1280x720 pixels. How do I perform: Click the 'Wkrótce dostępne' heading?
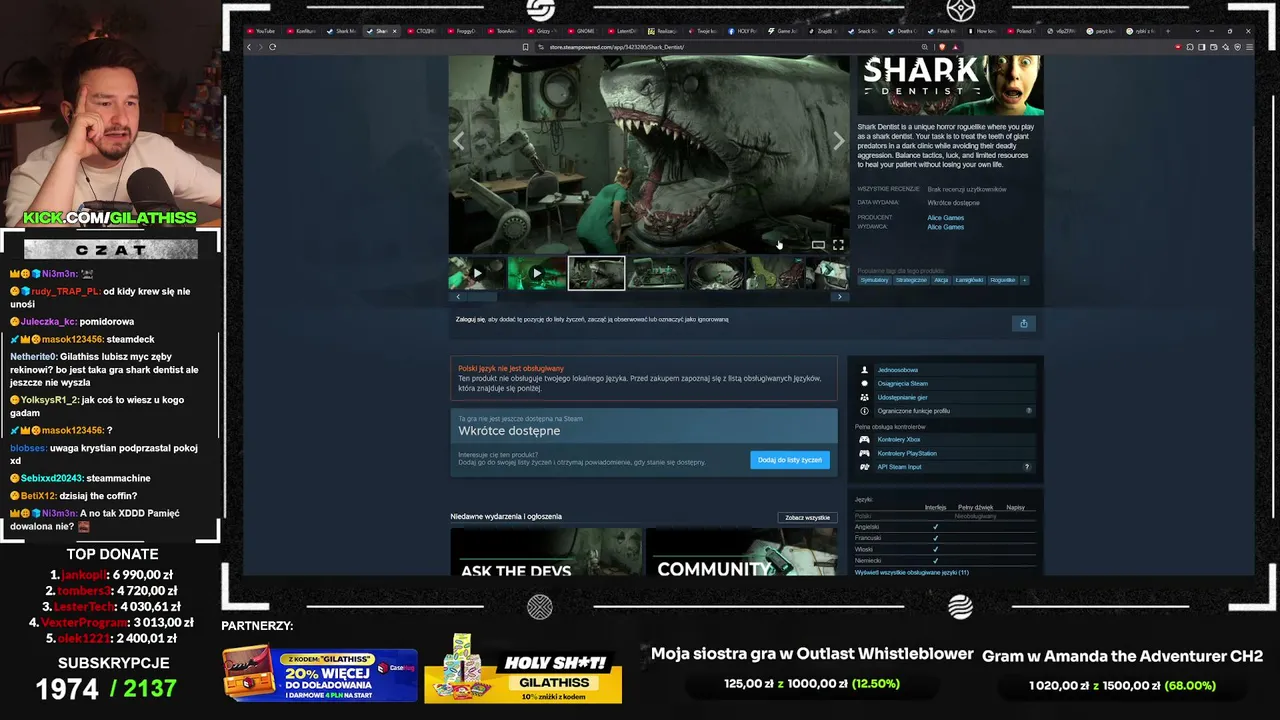(509, 431)
